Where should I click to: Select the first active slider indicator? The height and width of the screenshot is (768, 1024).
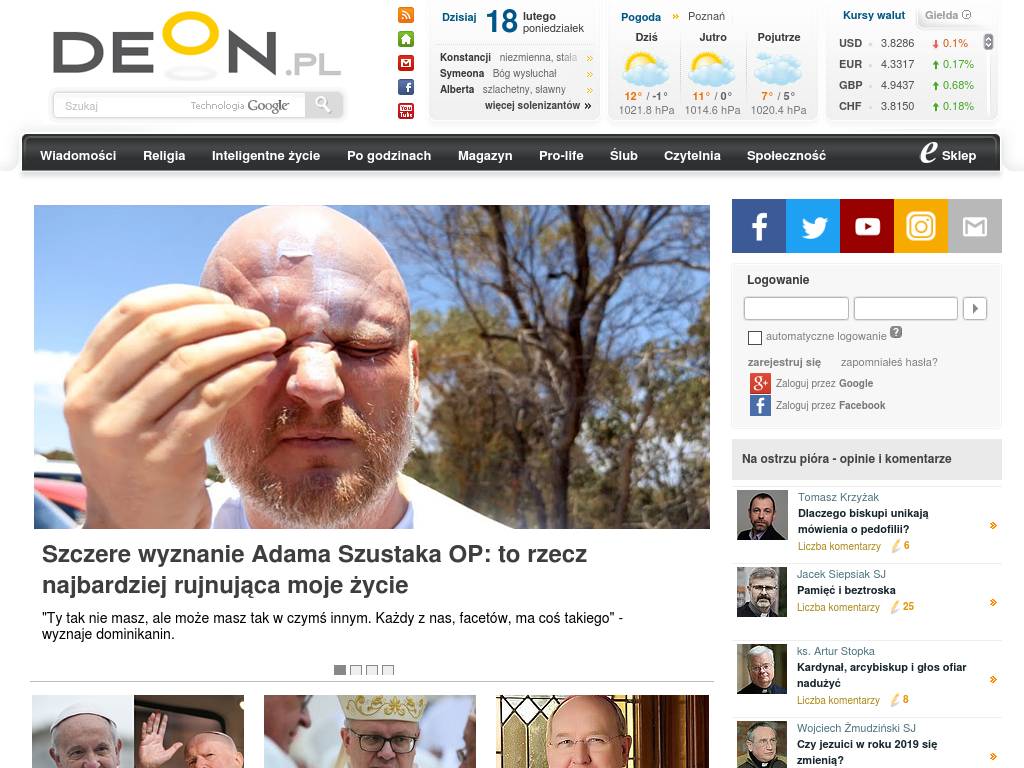click(x=340, y=670)
